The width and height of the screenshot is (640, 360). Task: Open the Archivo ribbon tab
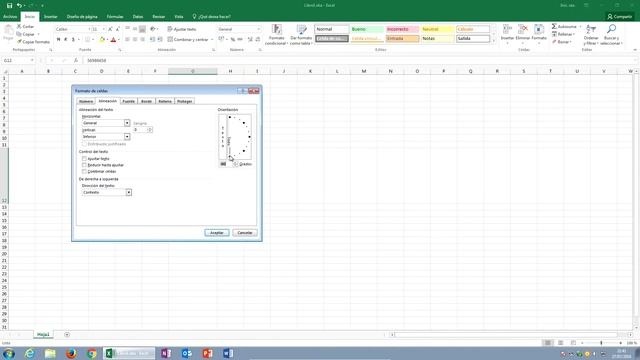pyautogui.click(x=10, y=17)
